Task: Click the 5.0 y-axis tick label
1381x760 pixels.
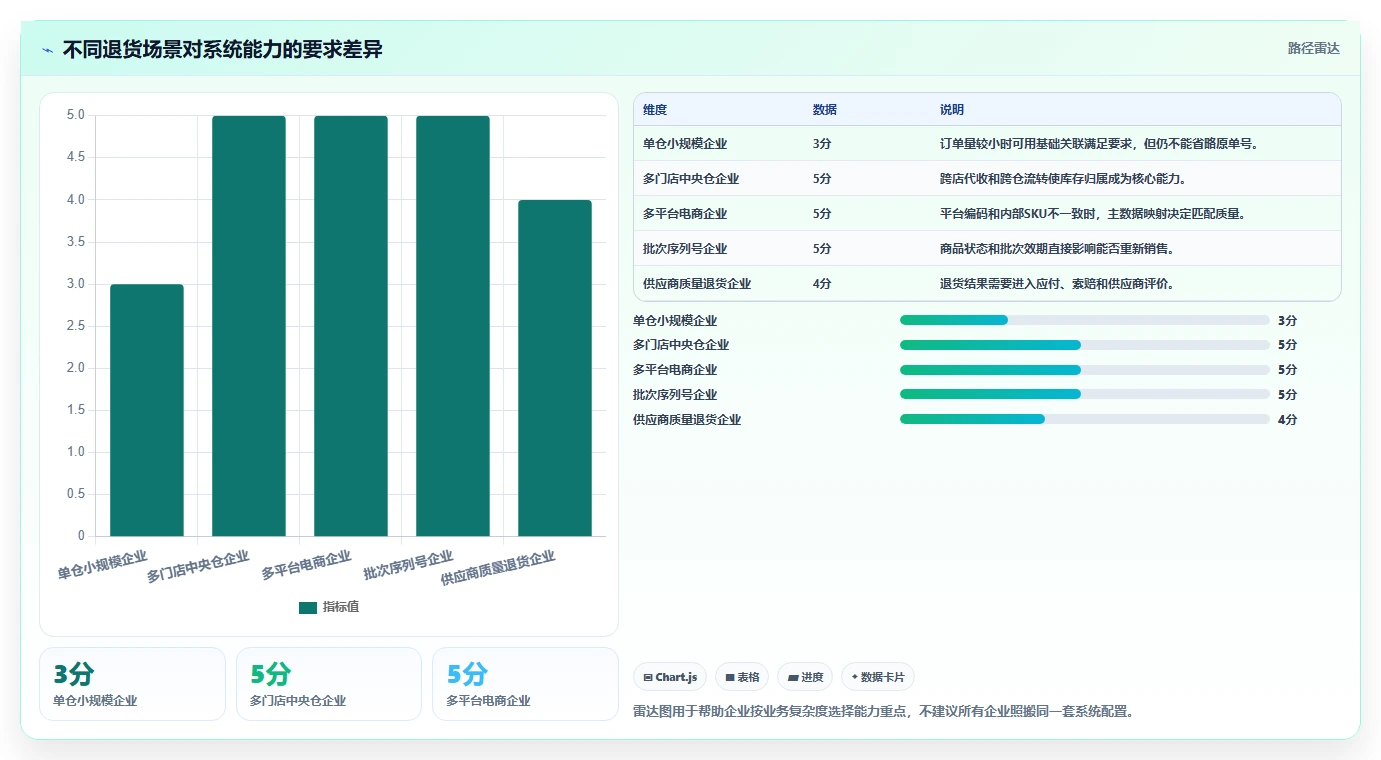Action: pyautogui.click(x=75, y=115)
